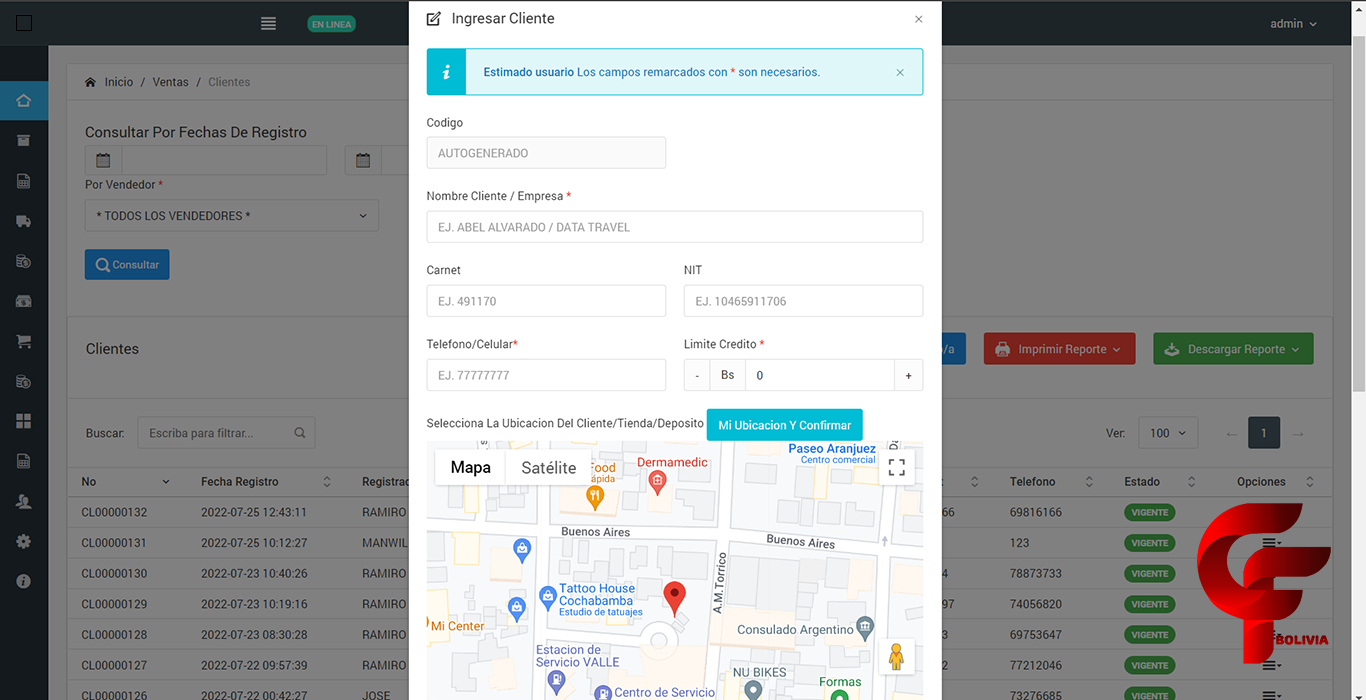
Task: Open the truck delivery sidebar icon
Action: (x=24, y=221)
